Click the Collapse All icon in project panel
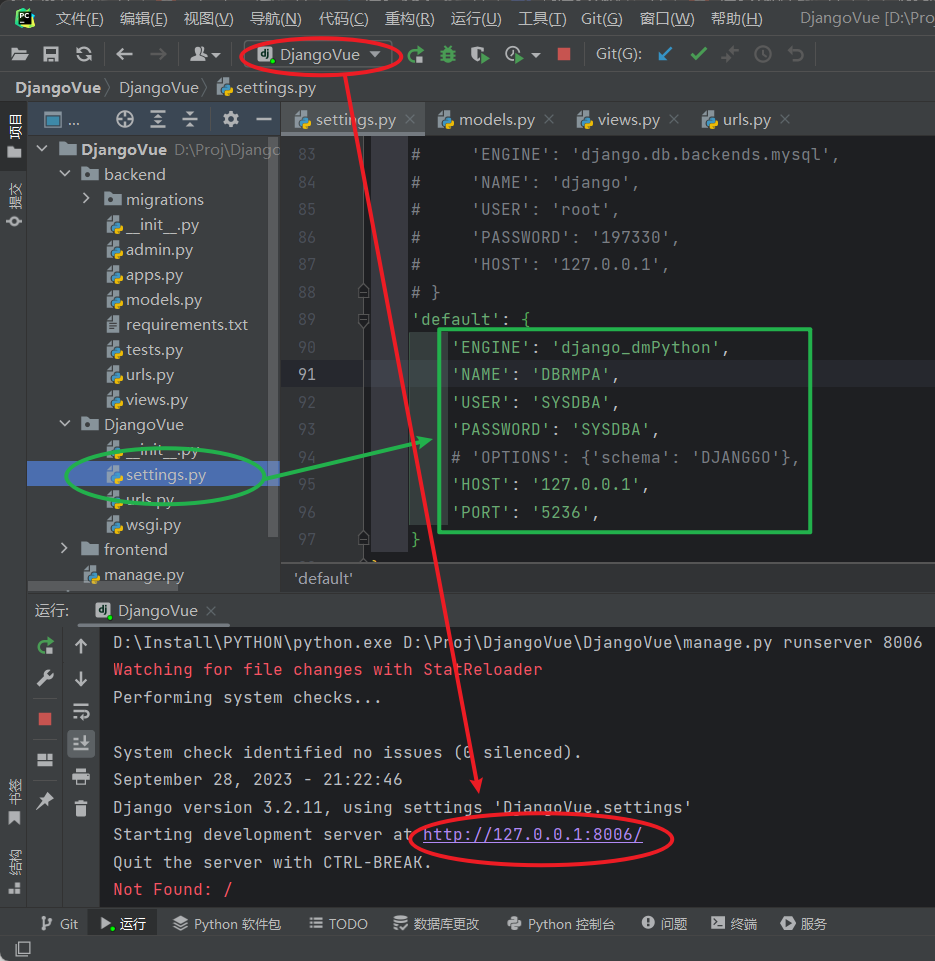The width and height of the screenshot is (935, 961). (x=190, y=120)
